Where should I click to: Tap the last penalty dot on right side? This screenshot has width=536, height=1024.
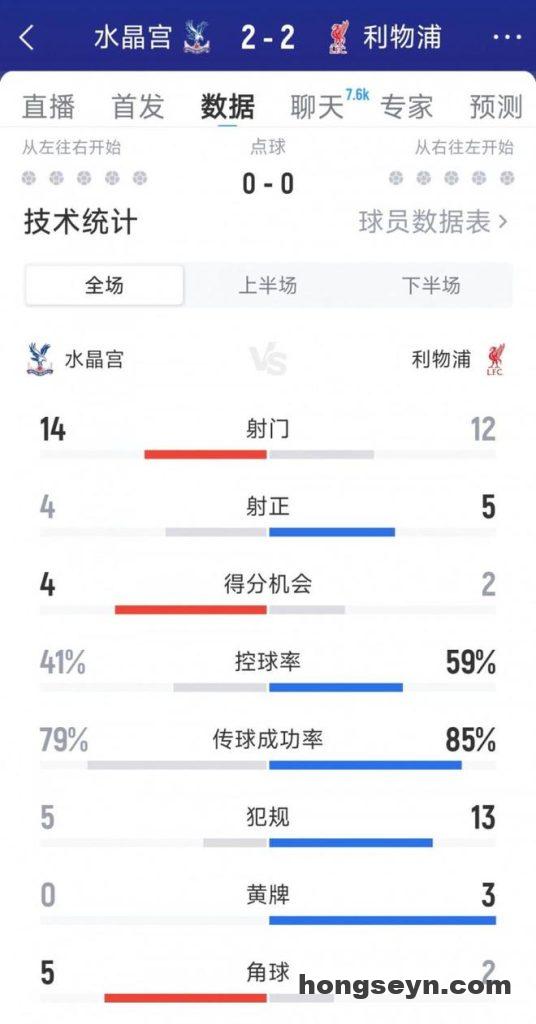[x=507, y=178]
